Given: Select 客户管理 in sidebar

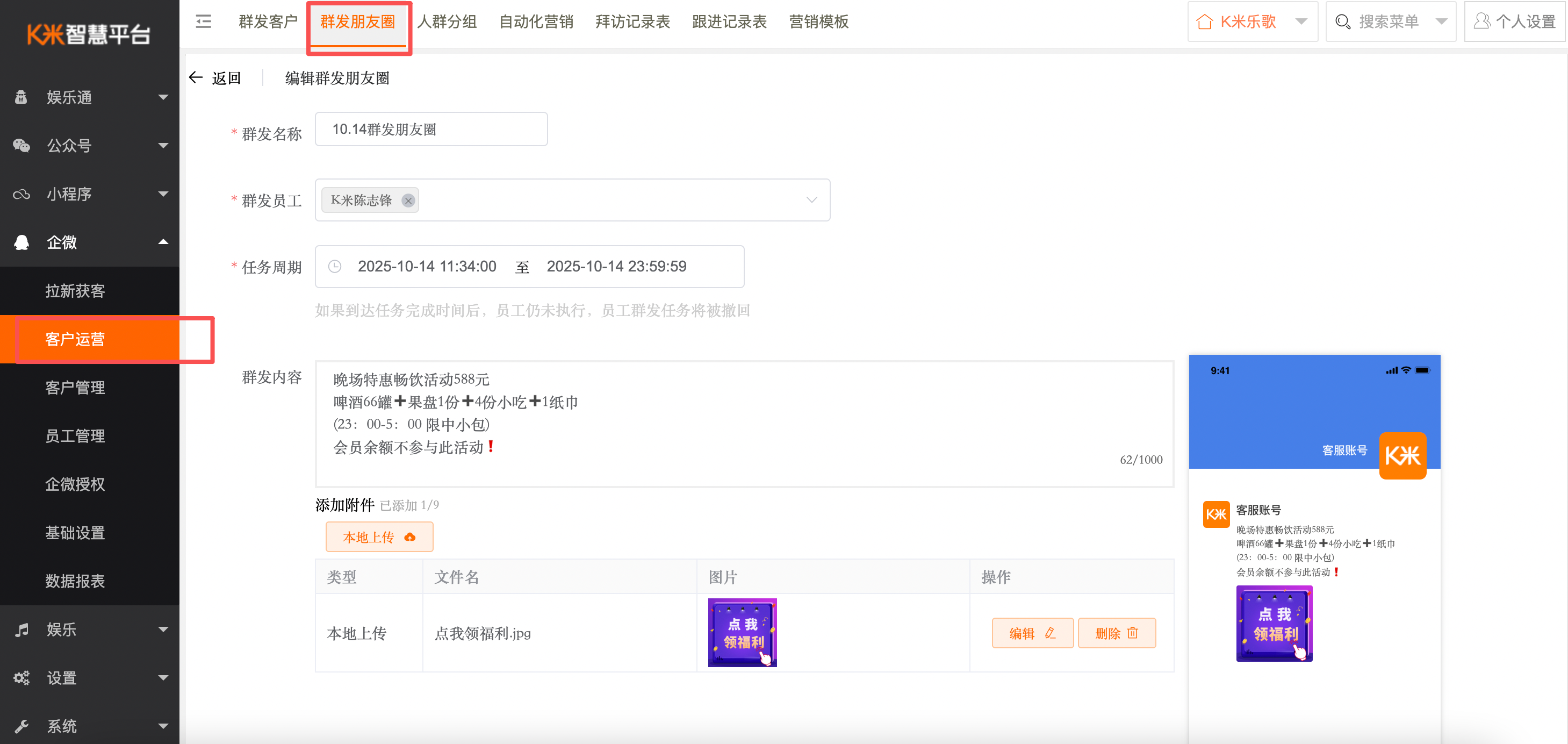Looking at the screenshot, I should (x=75, y=387).
